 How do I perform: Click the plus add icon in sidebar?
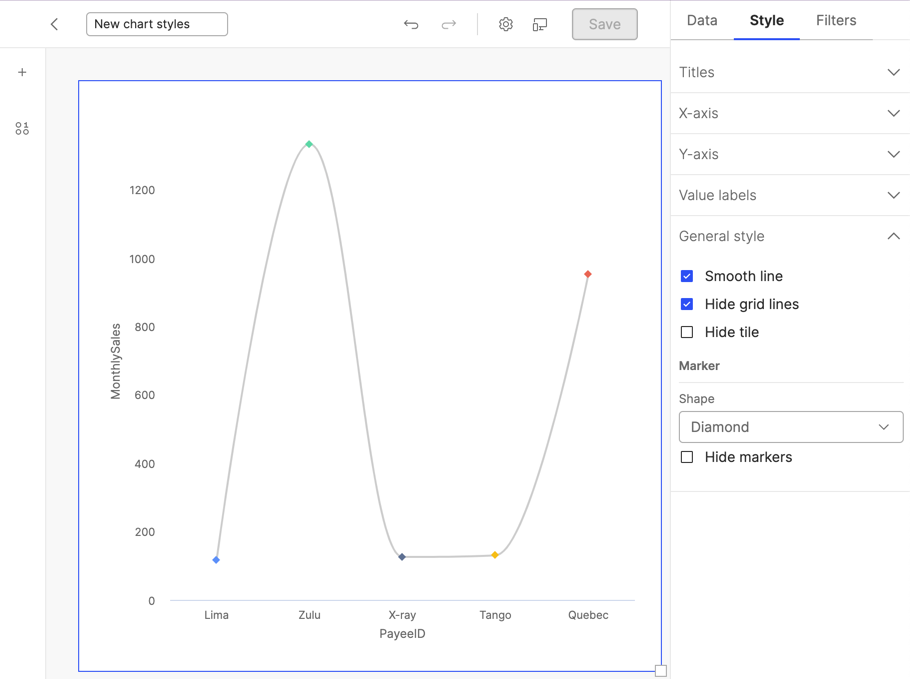click(22, 72)
